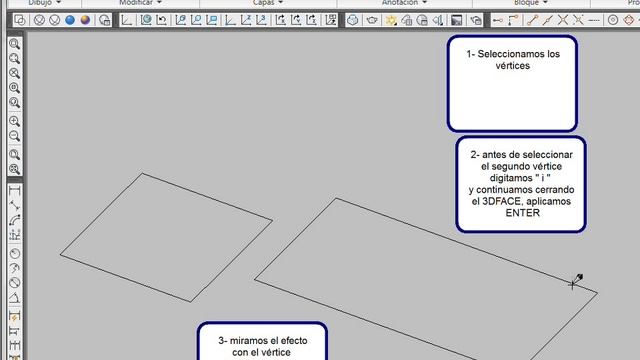
Task: Enable the Midpoint object snap icon
Action: coord(548,20)
